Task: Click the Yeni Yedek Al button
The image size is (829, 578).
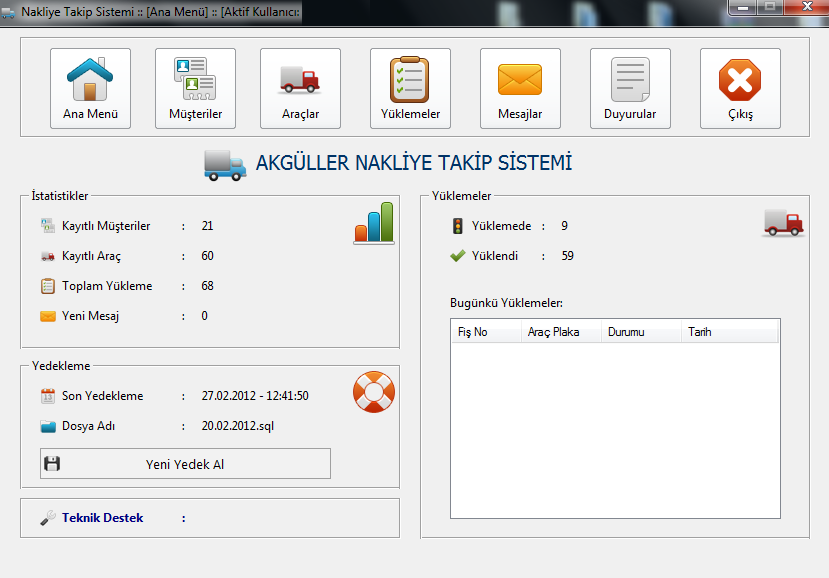Action: coord(185,464)
